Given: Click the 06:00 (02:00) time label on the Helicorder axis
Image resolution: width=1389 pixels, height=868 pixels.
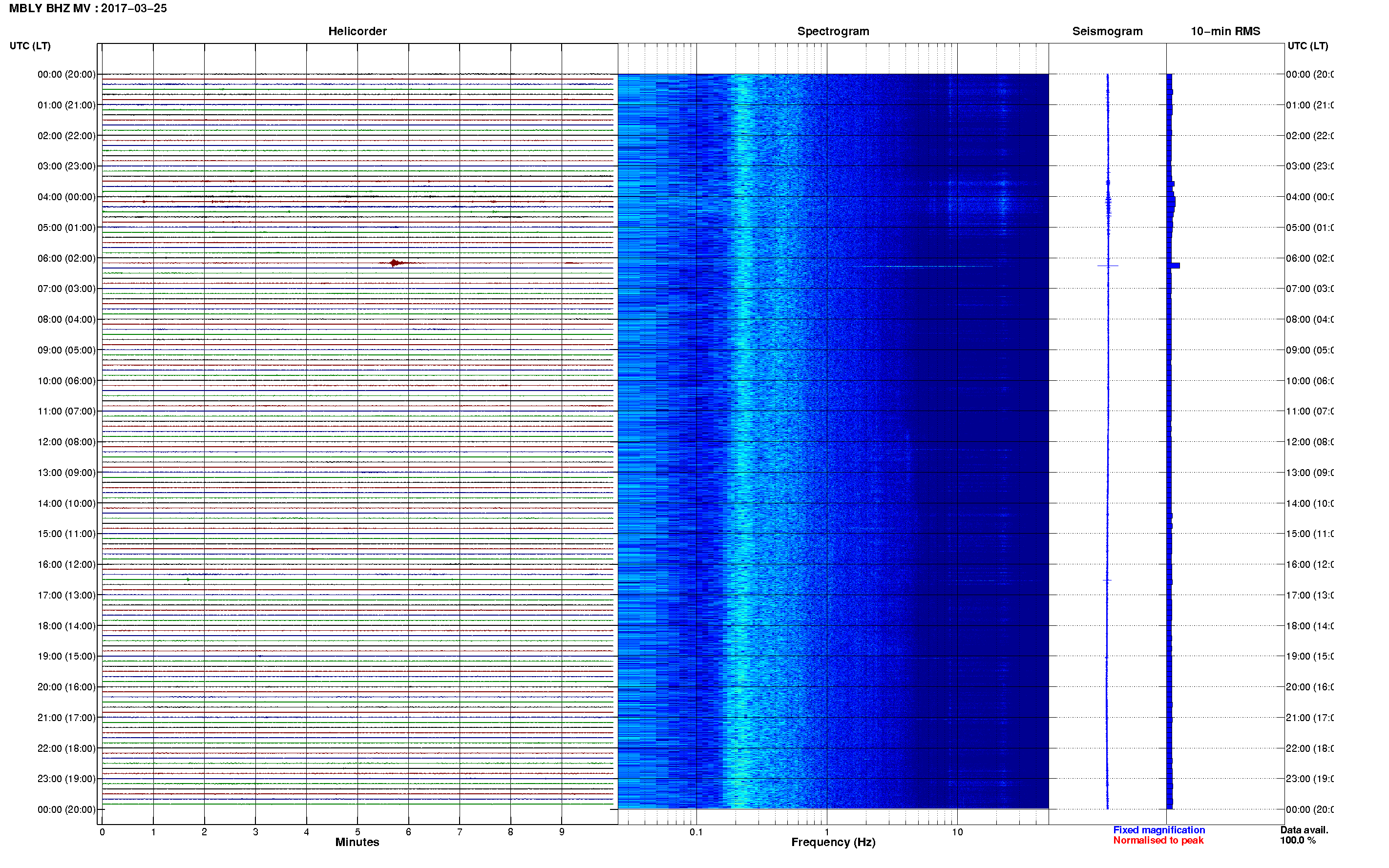Looking at the screenshot, I should [x=66, y=258].
